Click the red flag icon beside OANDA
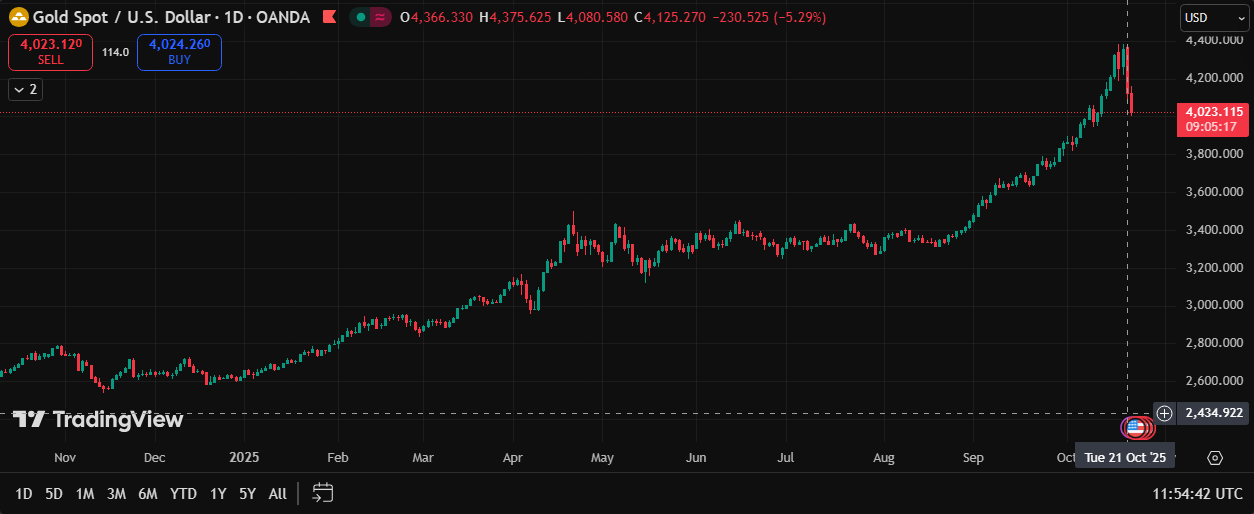This screenshot has width=1254, height=514. [x=329, y=17]
